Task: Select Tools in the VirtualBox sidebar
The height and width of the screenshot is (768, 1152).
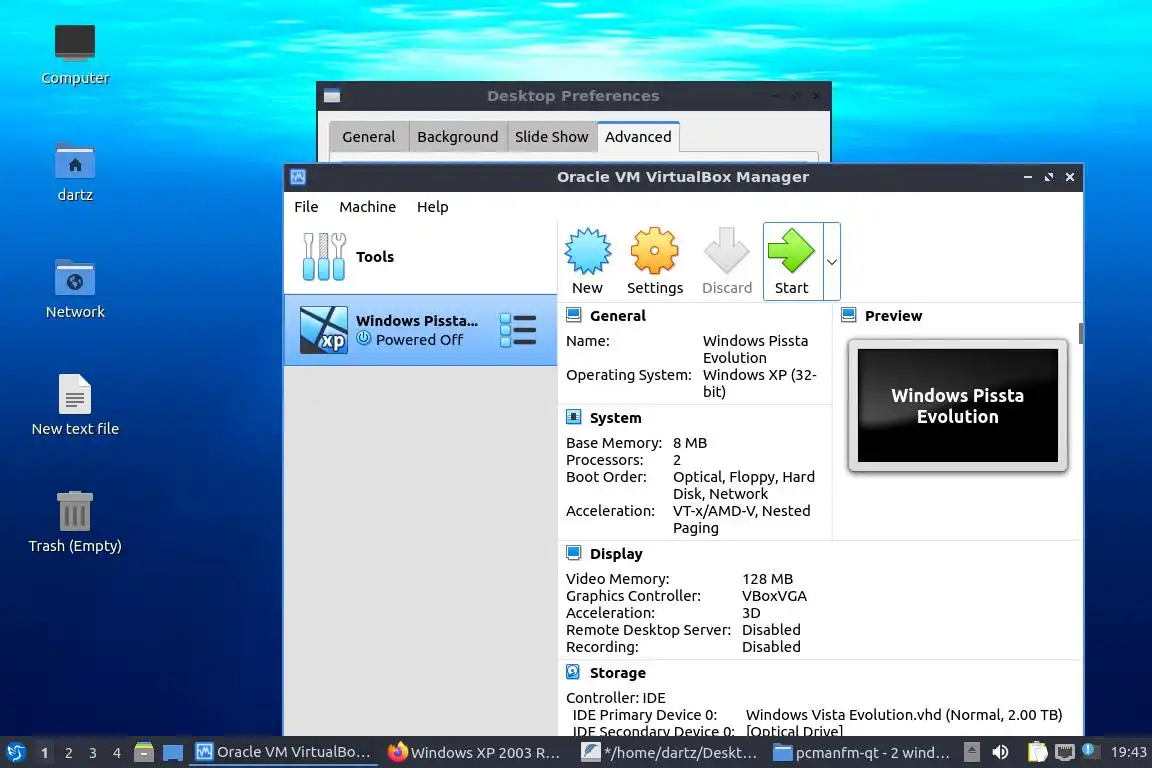Action: (x=420, y=256)
